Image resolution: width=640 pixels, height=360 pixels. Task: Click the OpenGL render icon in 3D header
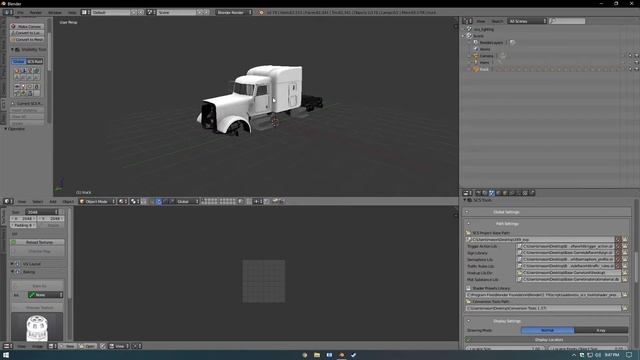pyautogui.click(x=276, y=201)
